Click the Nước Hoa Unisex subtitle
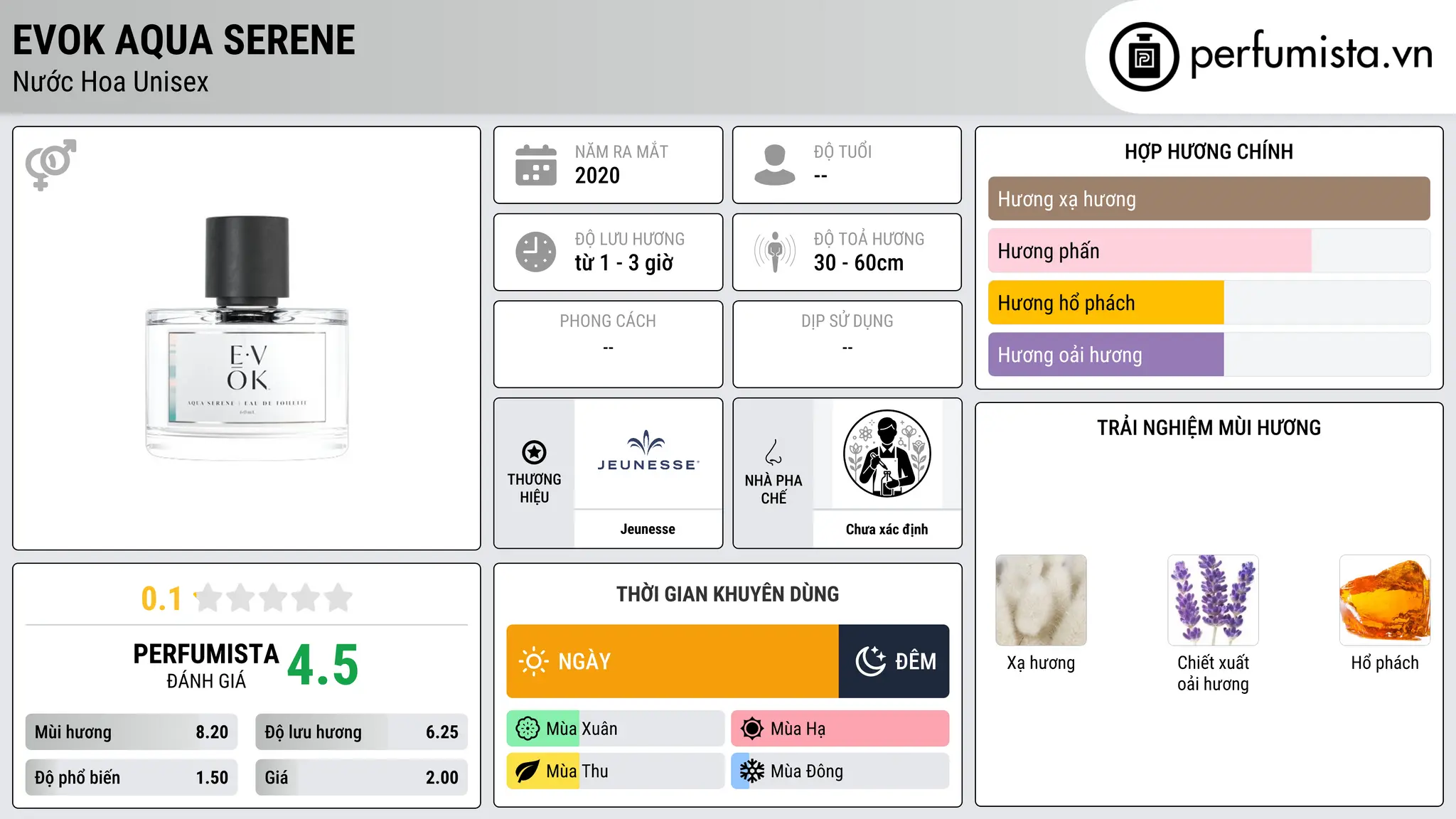Image resolution: width=1456 pixels, height=819 pixels. 111,82
